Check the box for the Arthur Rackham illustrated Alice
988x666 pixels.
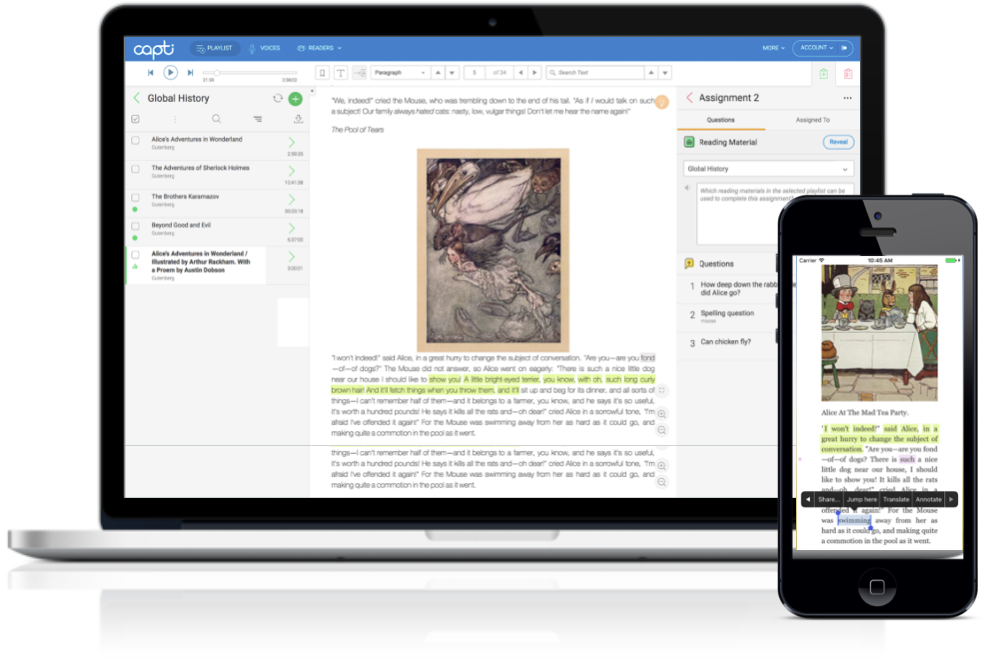pyautogui.click(x=135, y=255)
